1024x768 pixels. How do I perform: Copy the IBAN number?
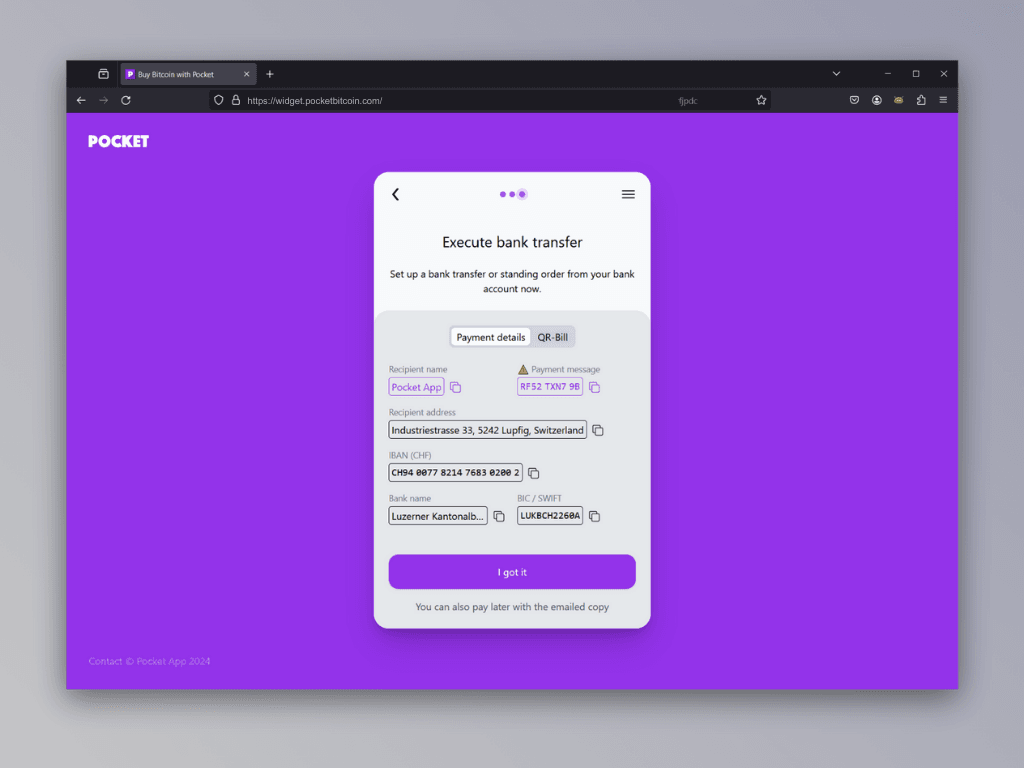tap(534, 473)
